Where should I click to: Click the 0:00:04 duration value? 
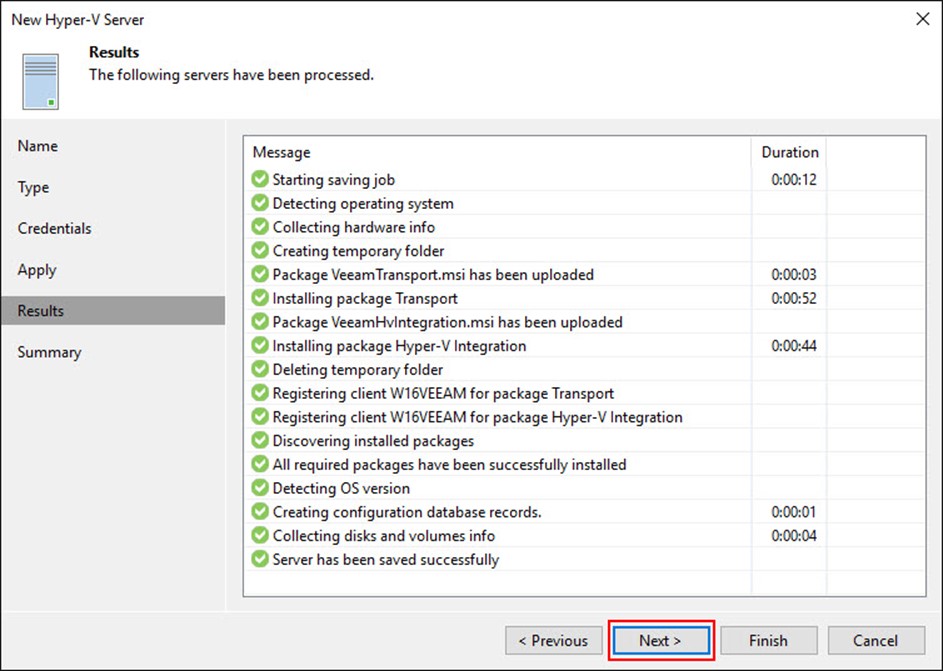[x=794, y=536]
